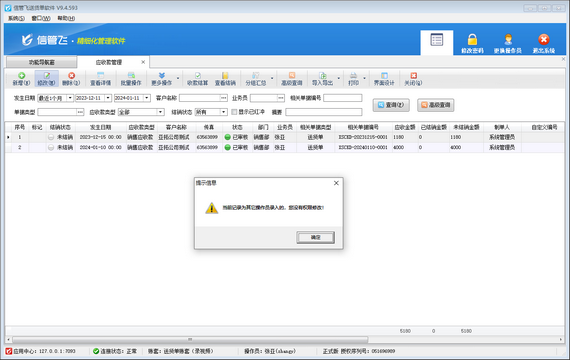Open 界面设计 interface design tool
This screenshot has height=360, width=570.
384,79
